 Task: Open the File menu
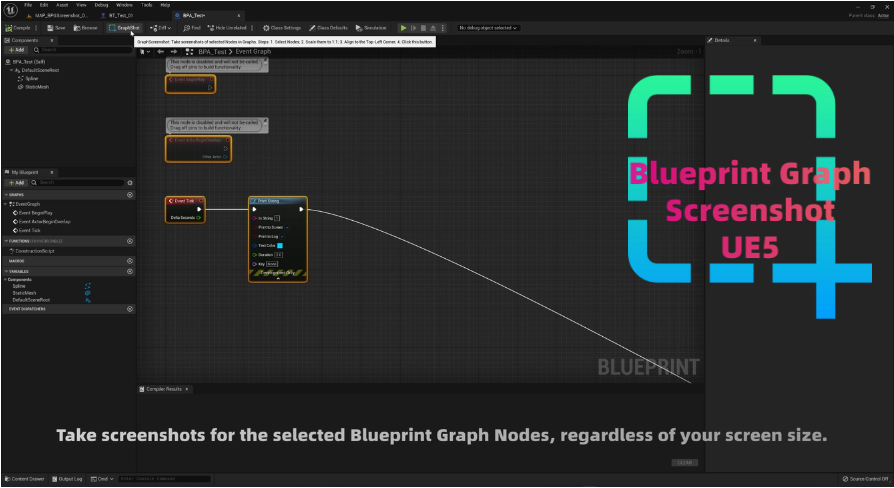[28, 5]
